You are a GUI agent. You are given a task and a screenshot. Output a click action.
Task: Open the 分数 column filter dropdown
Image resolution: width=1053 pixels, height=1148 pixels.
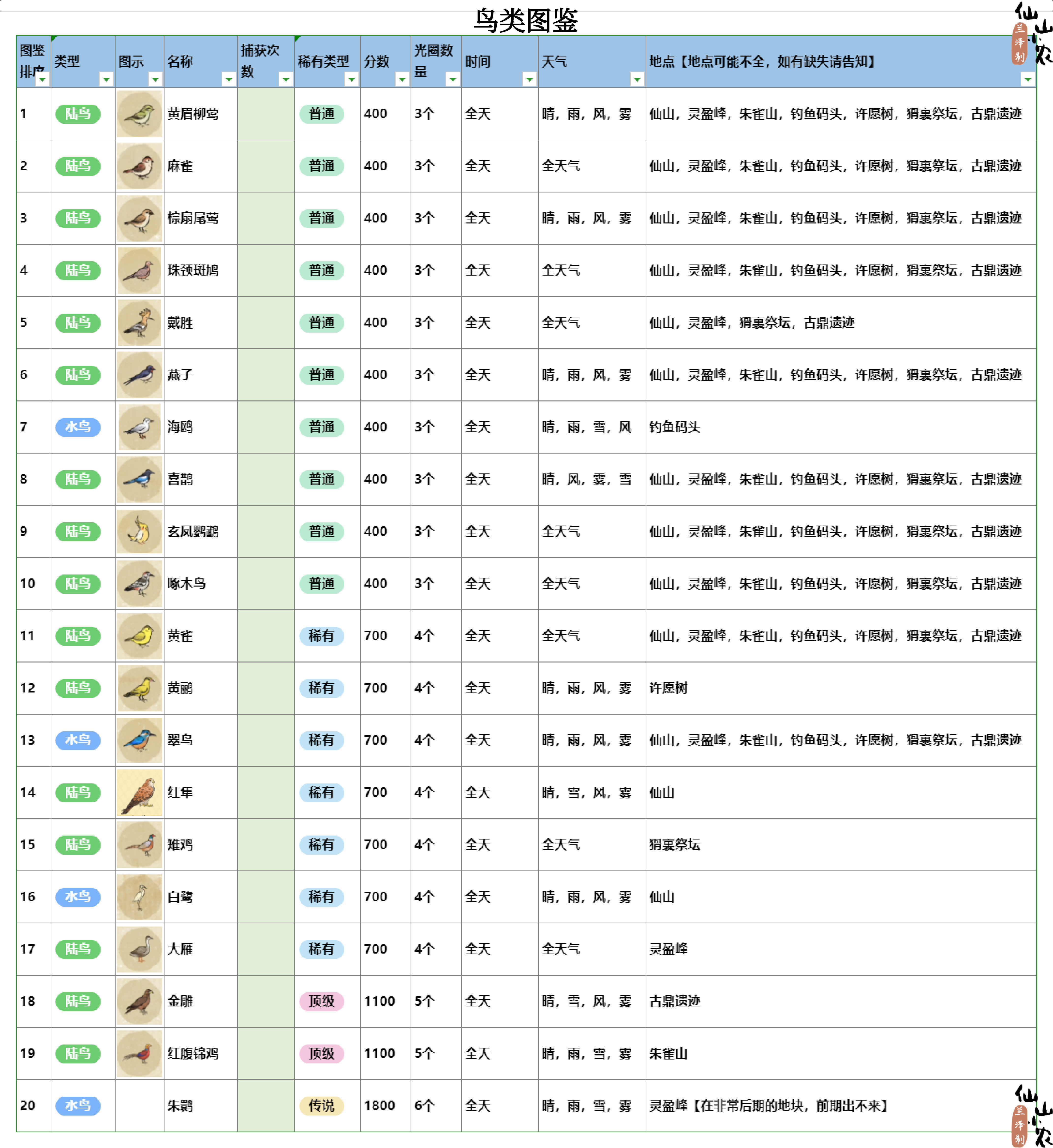(402, 79)
